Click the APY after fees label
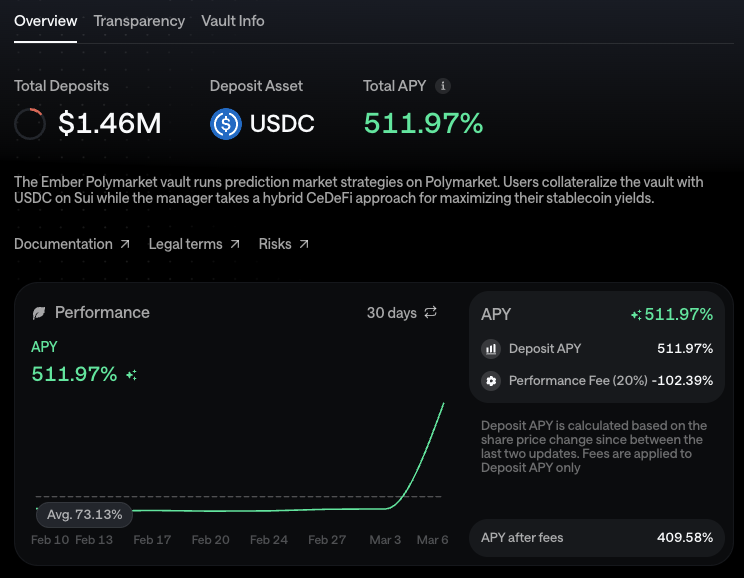The width and height of the screenshot is (744, 578). (522, 538)
